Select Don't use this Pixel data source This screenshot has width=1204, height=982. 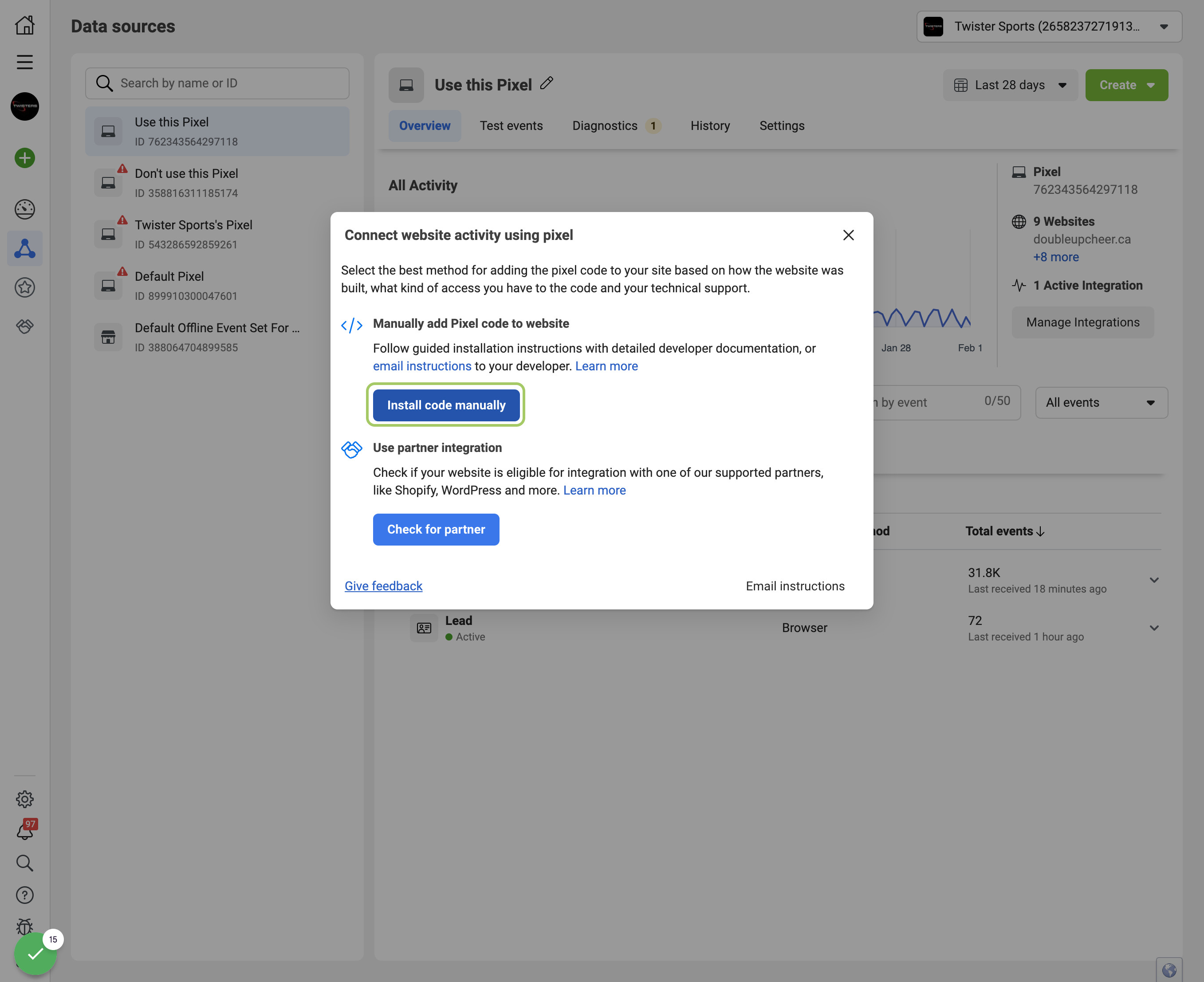[x=217, y=183]
